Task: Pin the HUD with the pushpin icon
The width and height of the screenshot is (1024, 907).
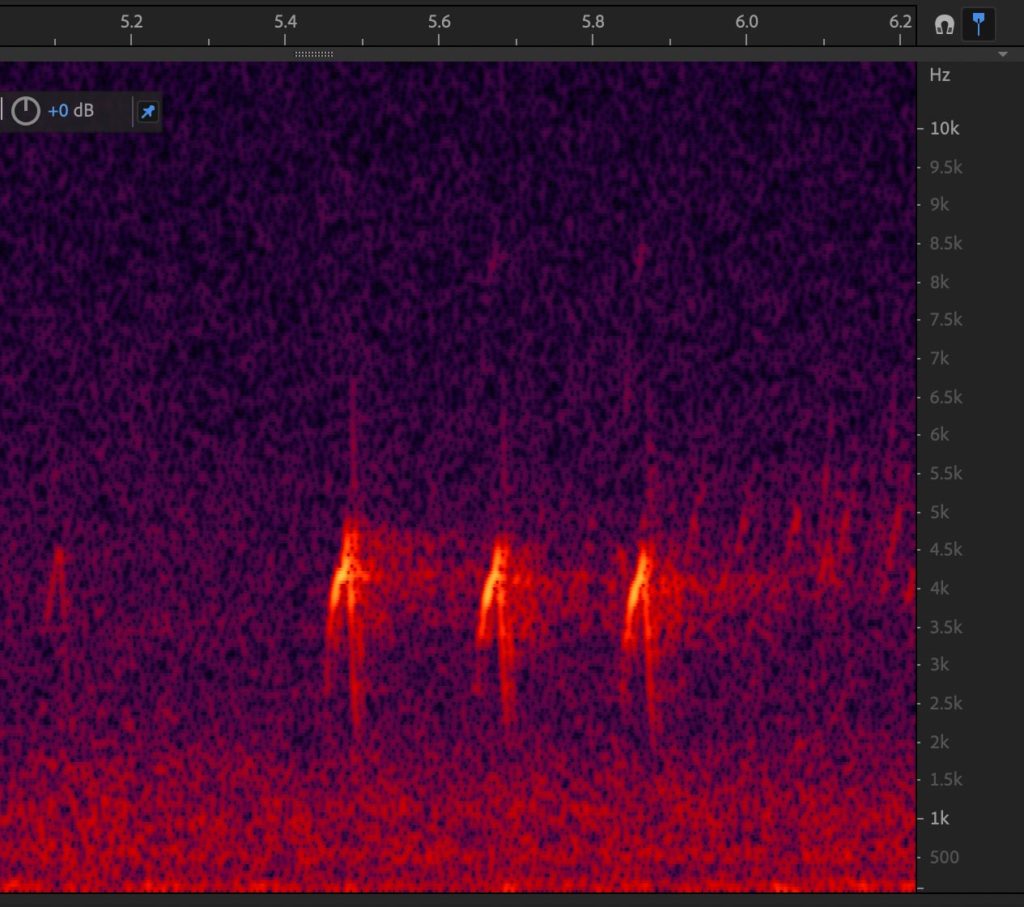Action: 148,111
